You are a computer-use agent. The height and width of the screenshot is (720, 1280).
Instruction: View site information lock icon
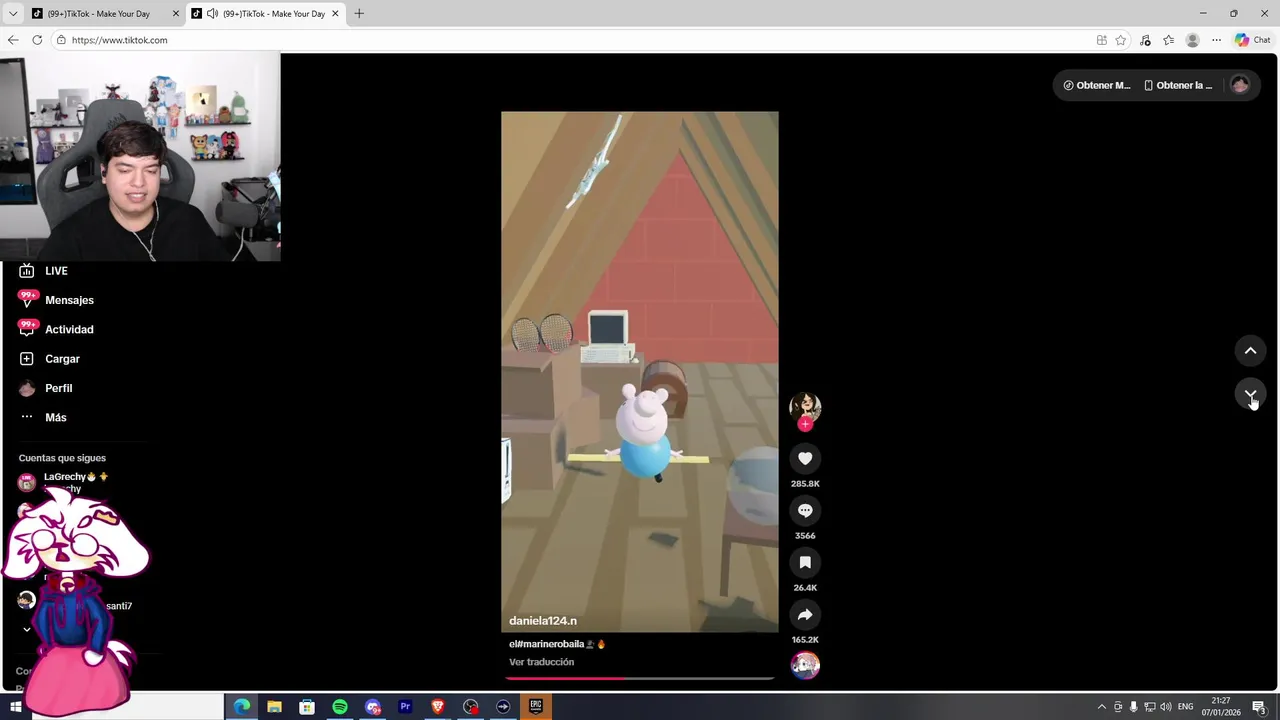tap(61, 40)
